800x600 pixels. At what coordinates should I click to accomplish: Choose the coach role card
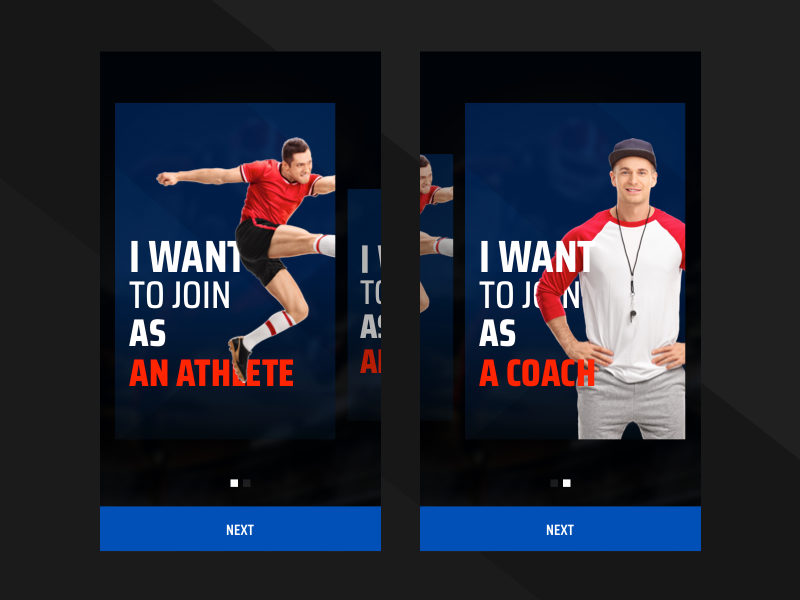[x=575, y=271]
